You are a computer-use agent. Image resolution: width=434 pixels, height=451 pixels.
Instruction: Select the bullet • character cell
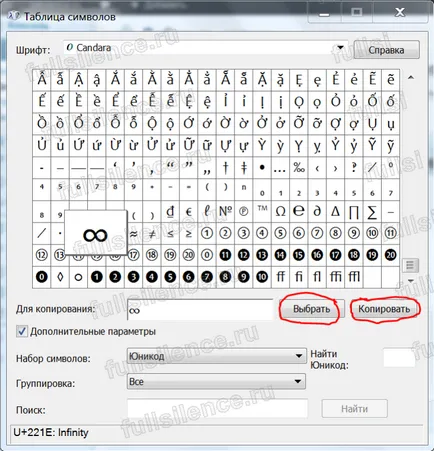tap(262, 168)
